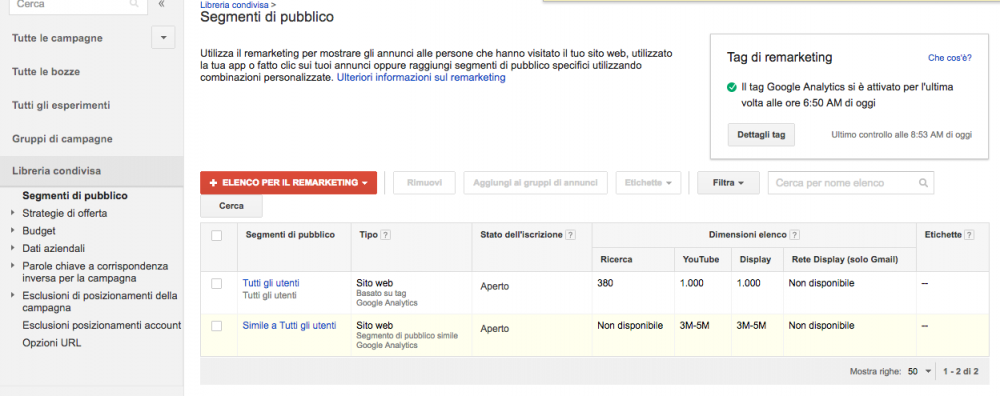Toggle the select-all checkbox in table header
Viewport: 1000px width, 396px height.
(217, 235)
